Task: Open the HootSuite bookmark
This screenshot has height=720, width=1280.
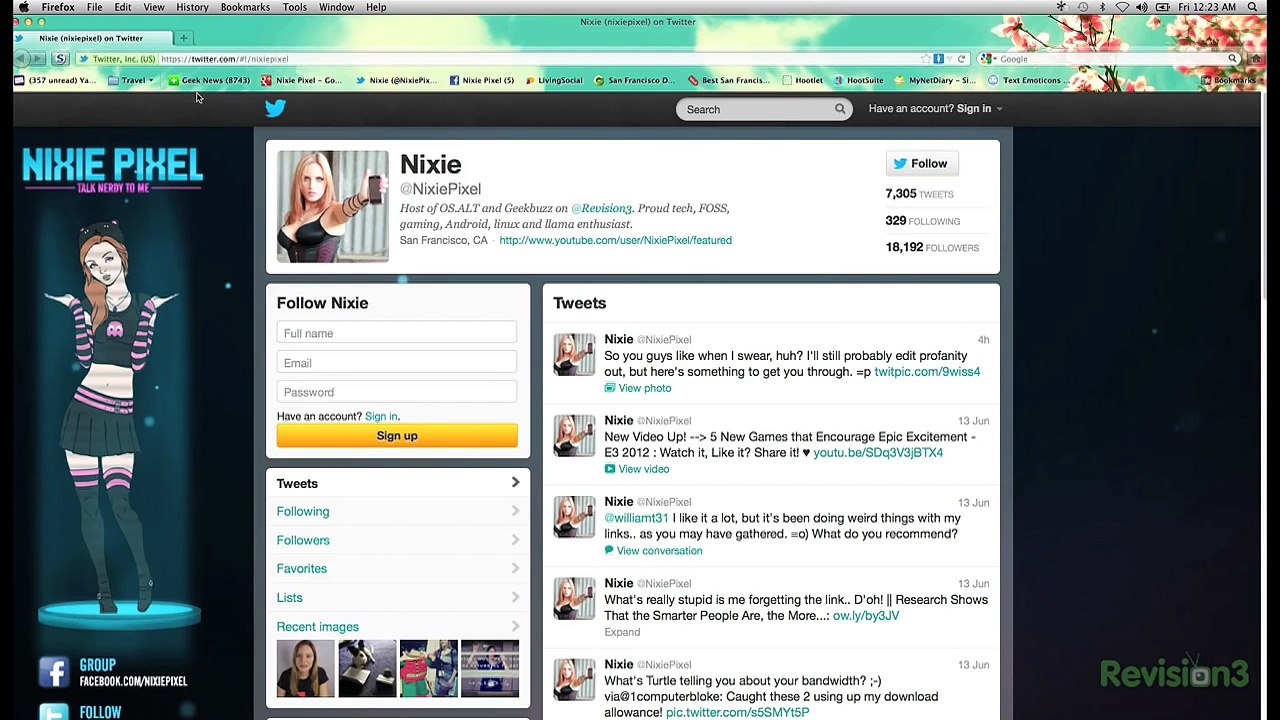Action: coord(859,80)
